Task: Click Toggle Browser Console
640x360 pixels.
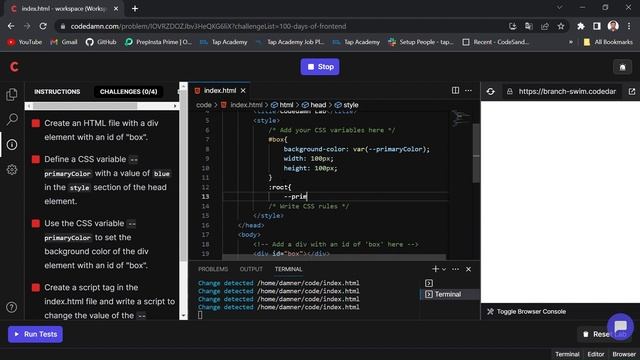Action: tap(527, 311)
